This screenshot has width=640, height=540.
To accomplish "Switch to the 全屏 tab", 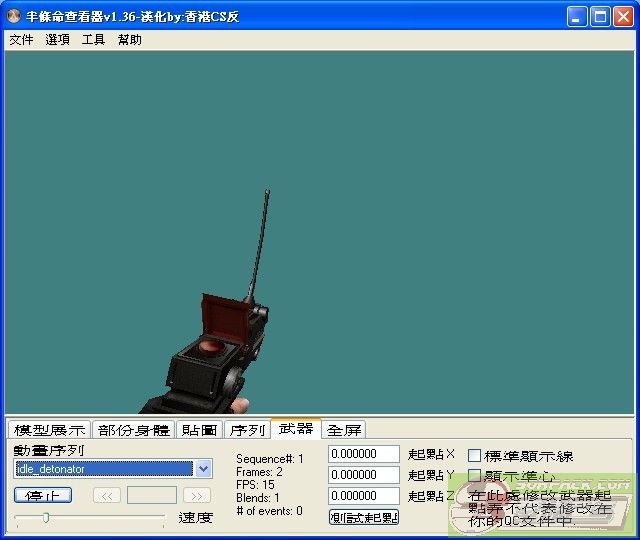I will [344, 430].
